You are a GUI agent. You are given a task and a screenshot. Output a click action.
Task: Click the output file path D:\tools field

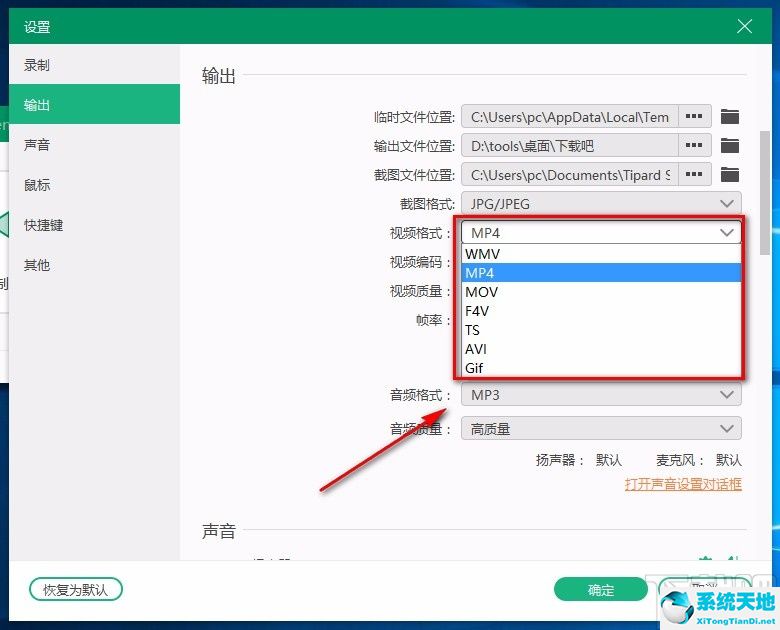[570, 145]
